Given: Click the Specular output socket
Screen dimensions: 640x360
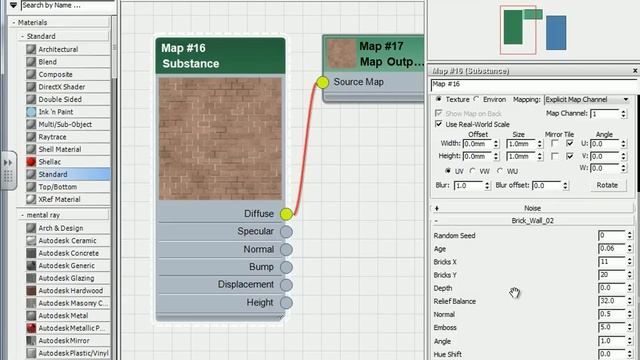Looking at the screenshot, I should 287,231.
